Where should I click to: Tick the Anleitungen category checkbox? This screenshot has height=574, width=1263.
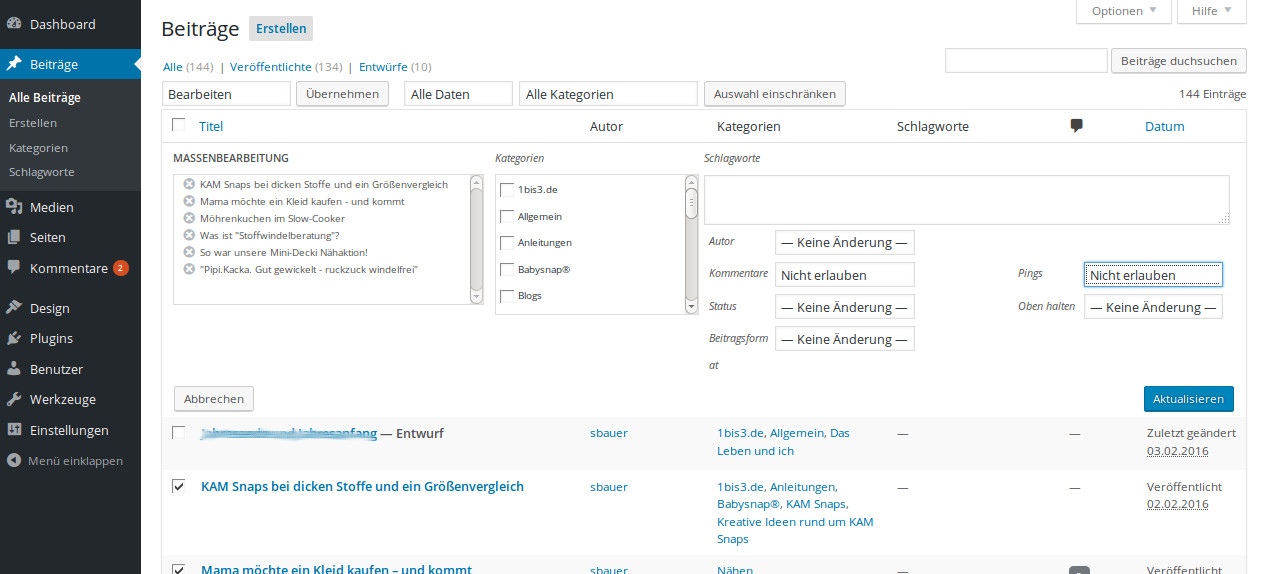click(507, 243)
